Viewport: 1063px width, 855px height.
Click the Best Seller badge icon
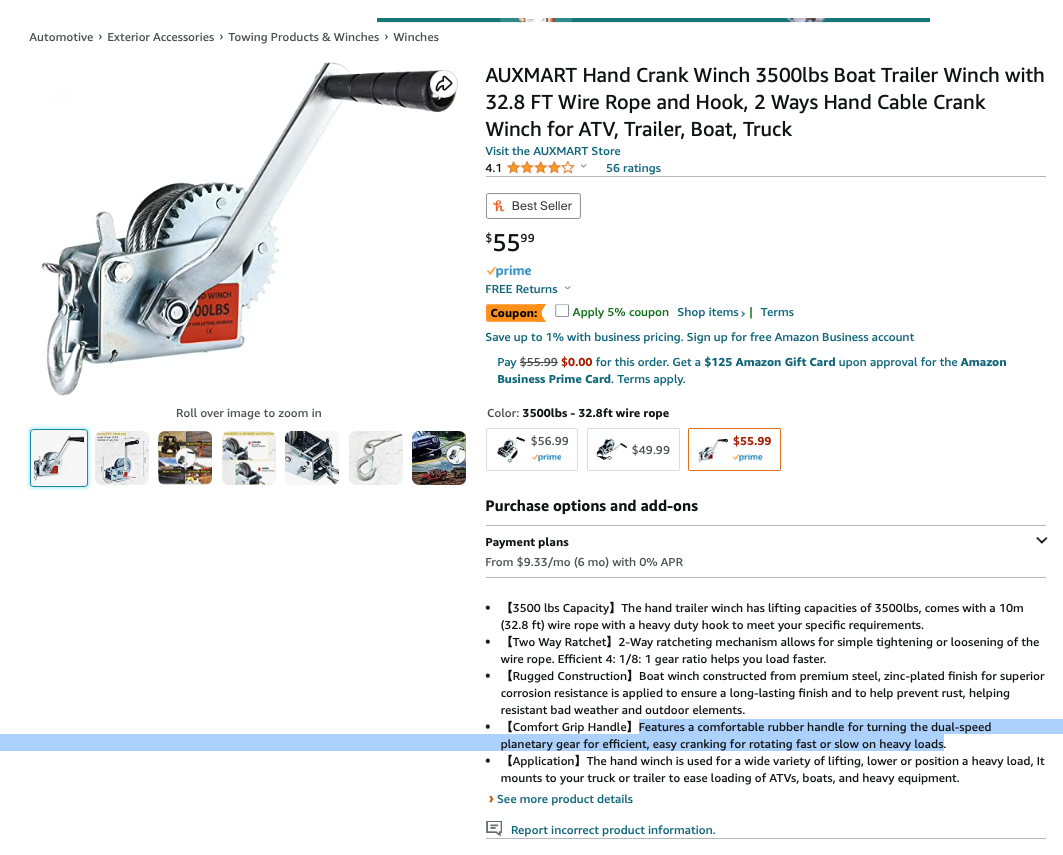(499, 205)
